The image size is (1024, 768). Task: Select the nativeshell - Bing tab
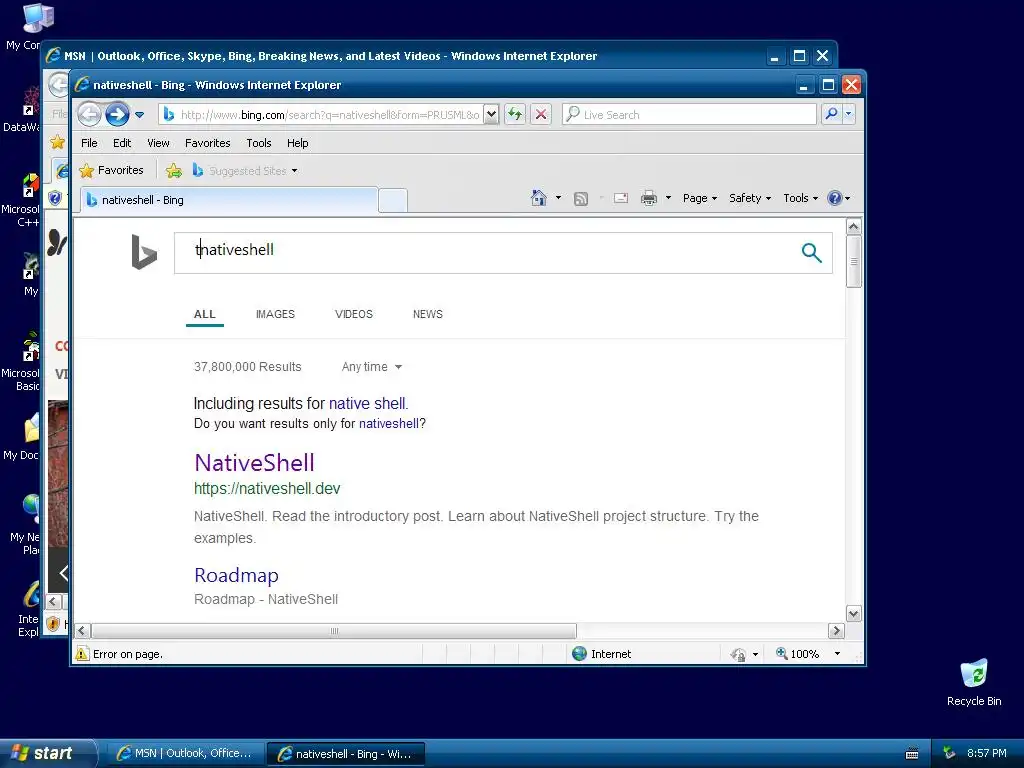(229, 200)
